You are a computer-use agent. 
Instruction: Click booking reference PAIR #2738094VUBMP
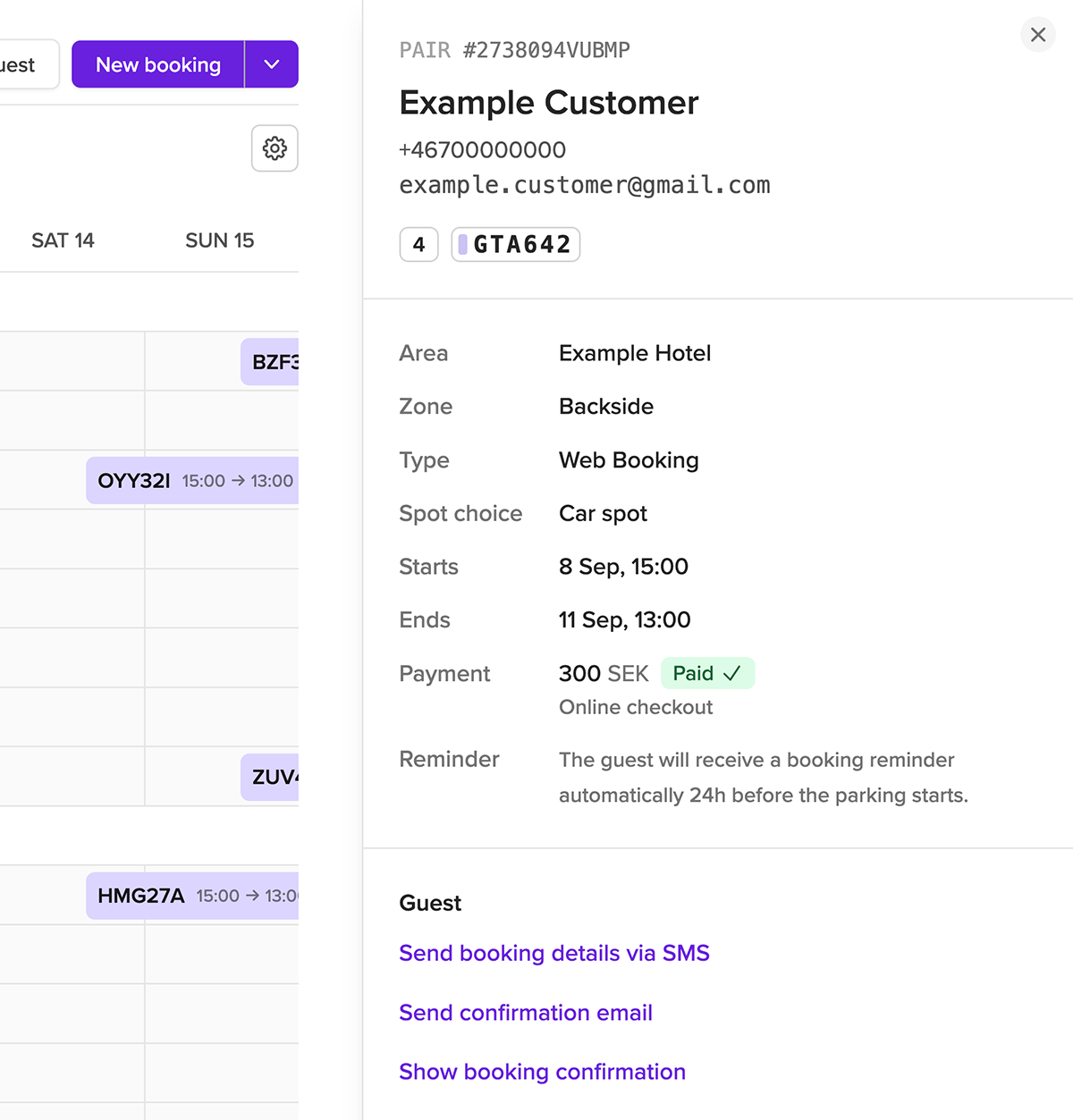[515, 50]
